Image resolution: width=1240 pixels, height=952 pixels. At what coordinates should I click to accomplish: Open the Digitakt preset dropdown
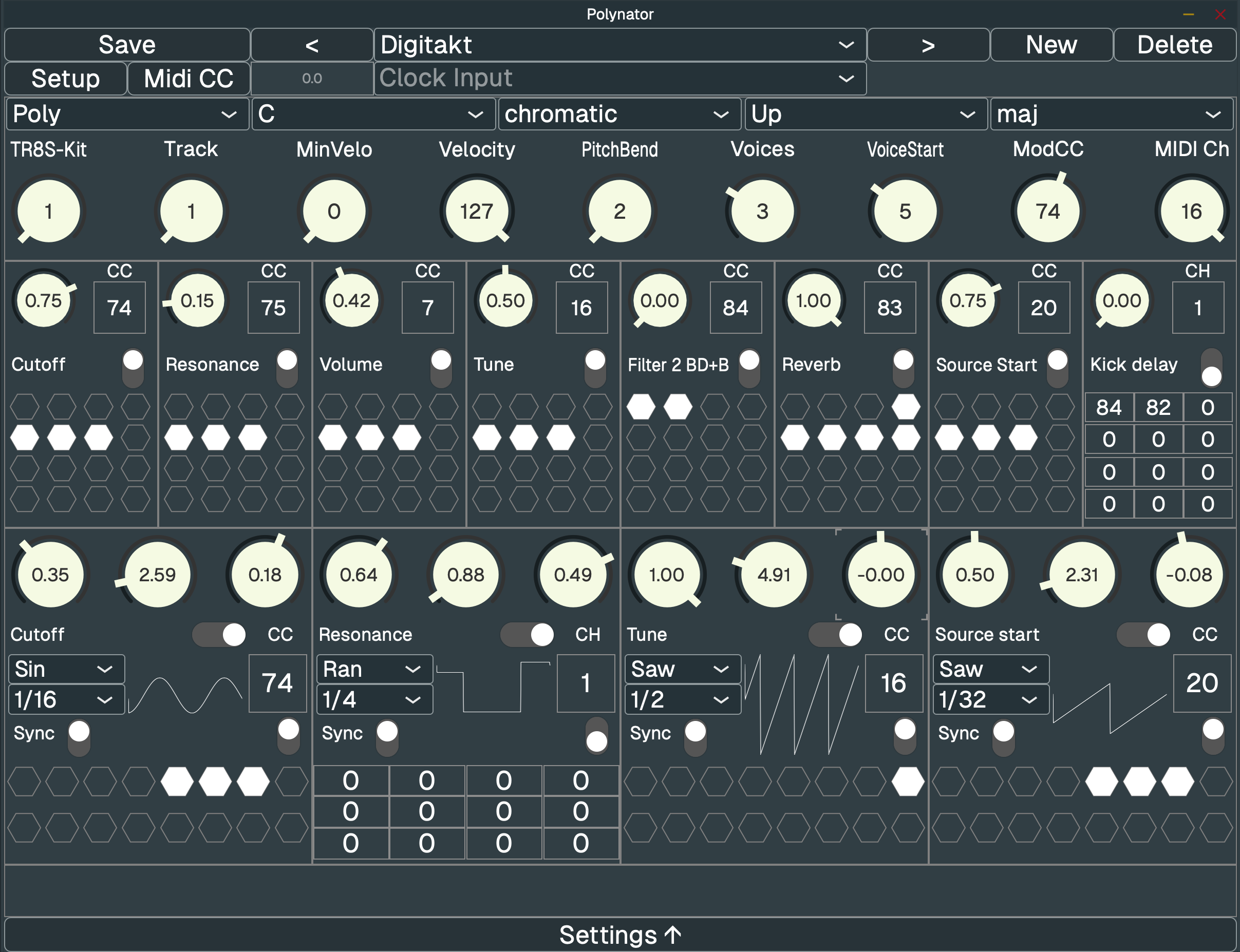(619, 45)
